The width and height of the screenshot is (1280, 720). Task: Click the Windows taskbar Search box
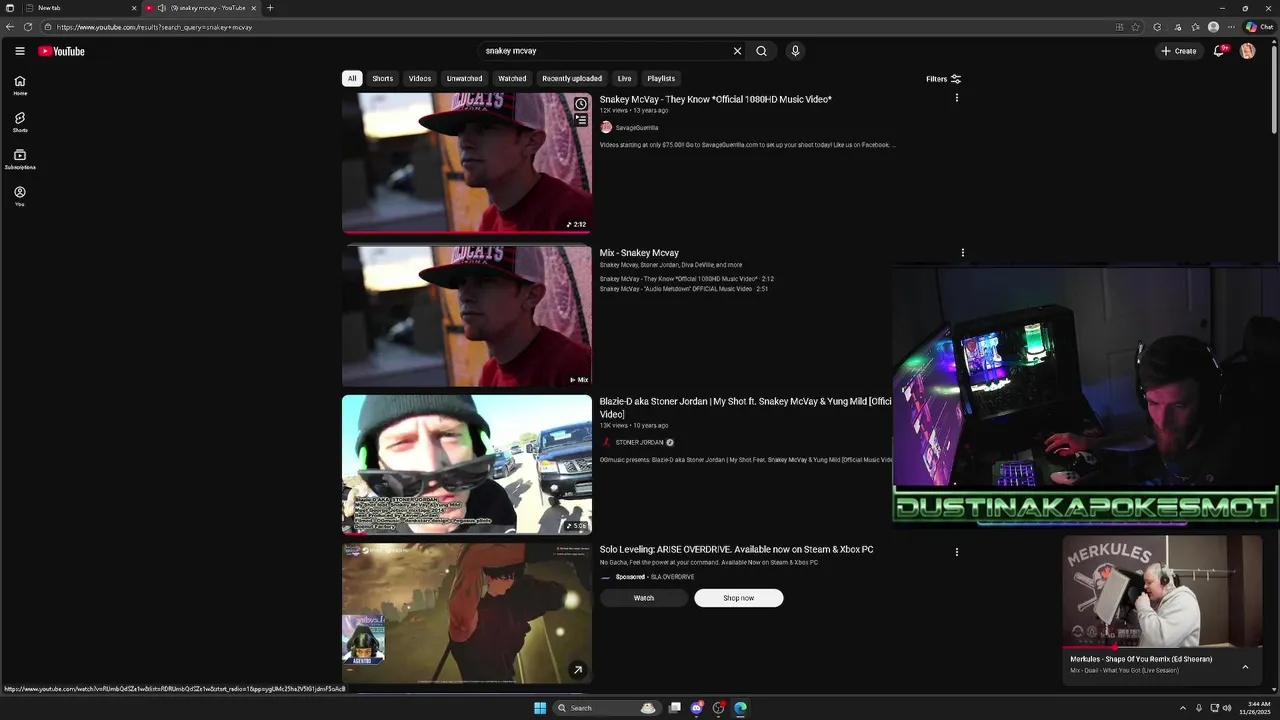click(606, 708)
